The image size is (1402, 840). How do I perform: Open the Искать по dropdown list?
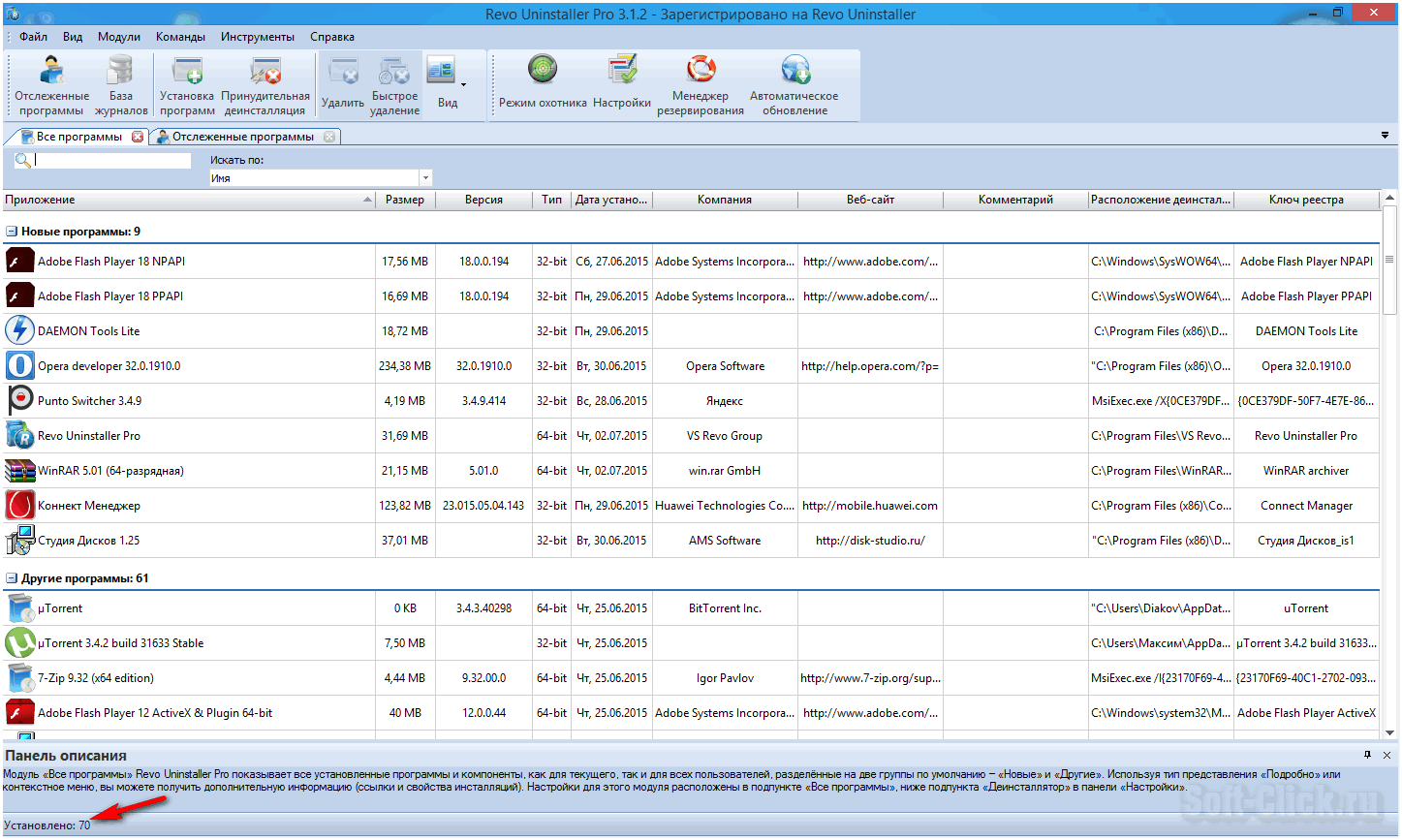tap(425, 178)
